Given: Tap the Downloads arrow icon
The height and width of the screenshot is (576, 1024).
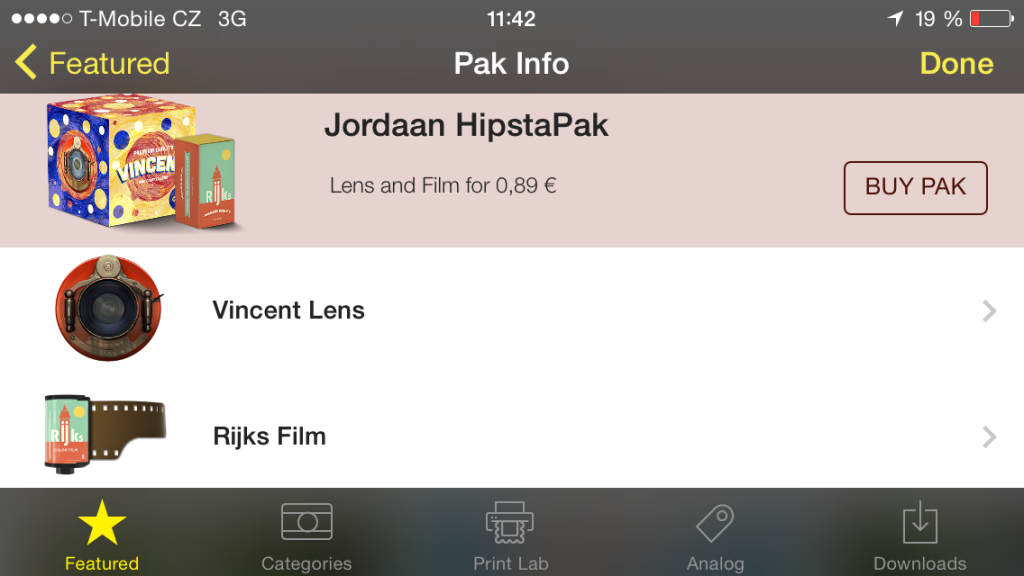Looking at the screenshot, I should [920, 522].
